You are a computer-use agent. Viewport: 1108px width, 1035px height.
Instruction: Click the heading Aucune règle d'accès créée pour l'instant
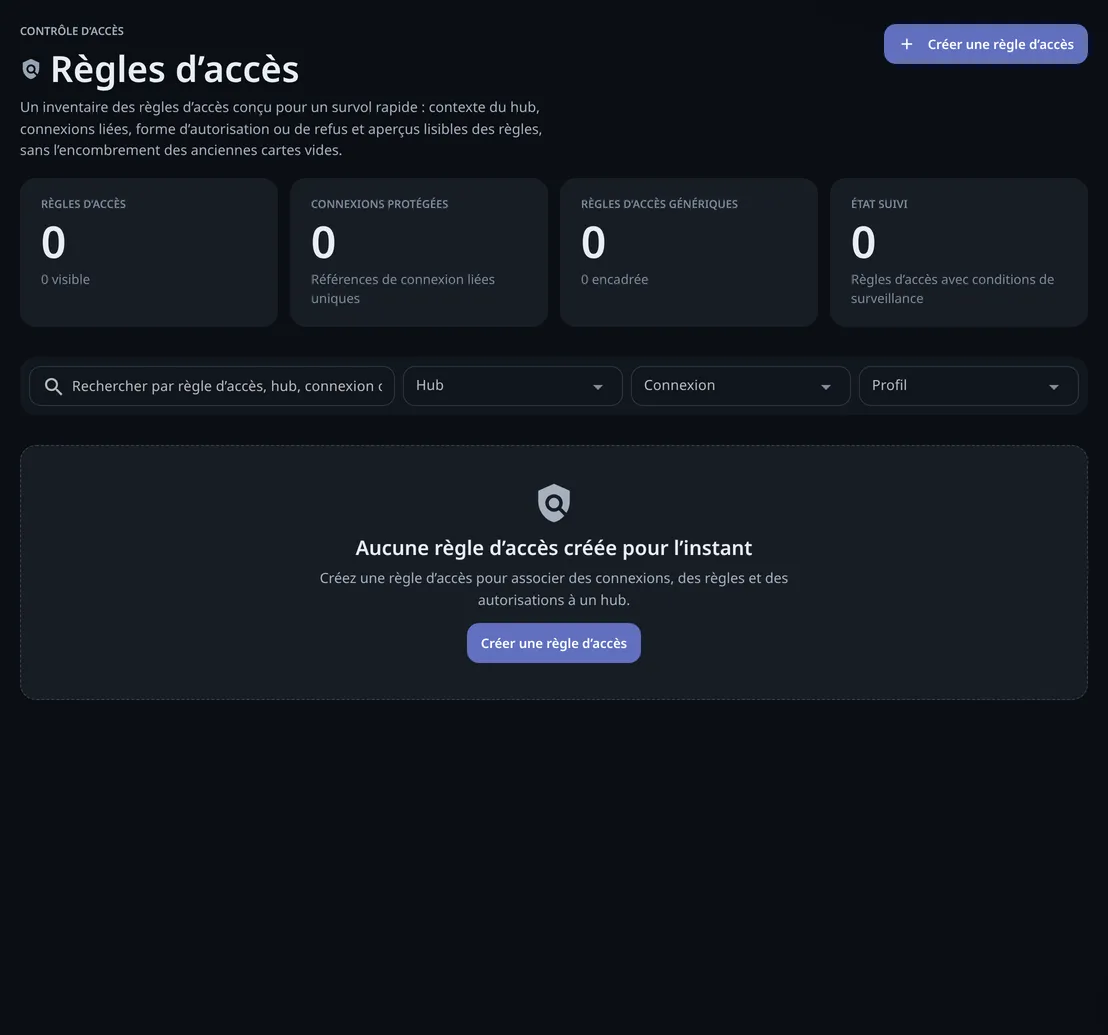tap(554, 548)
